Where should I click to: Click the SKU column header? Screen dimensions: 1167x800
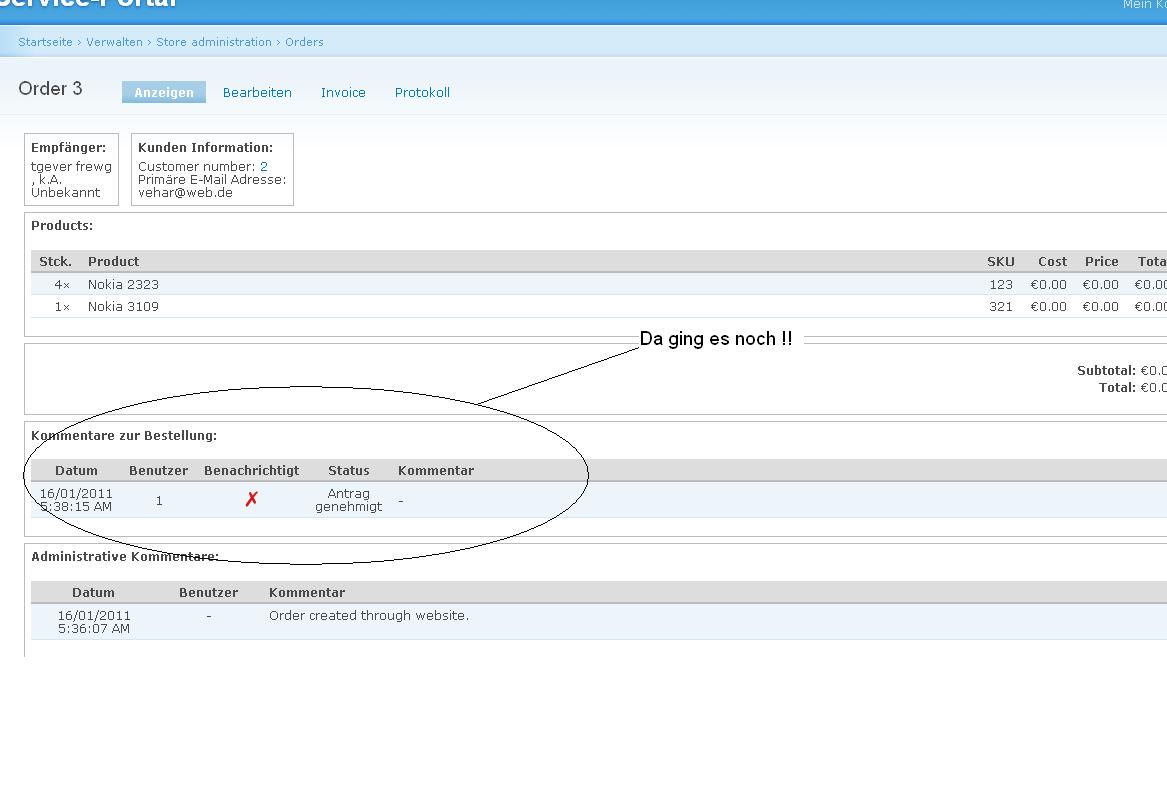click(x=1000, y=262)
